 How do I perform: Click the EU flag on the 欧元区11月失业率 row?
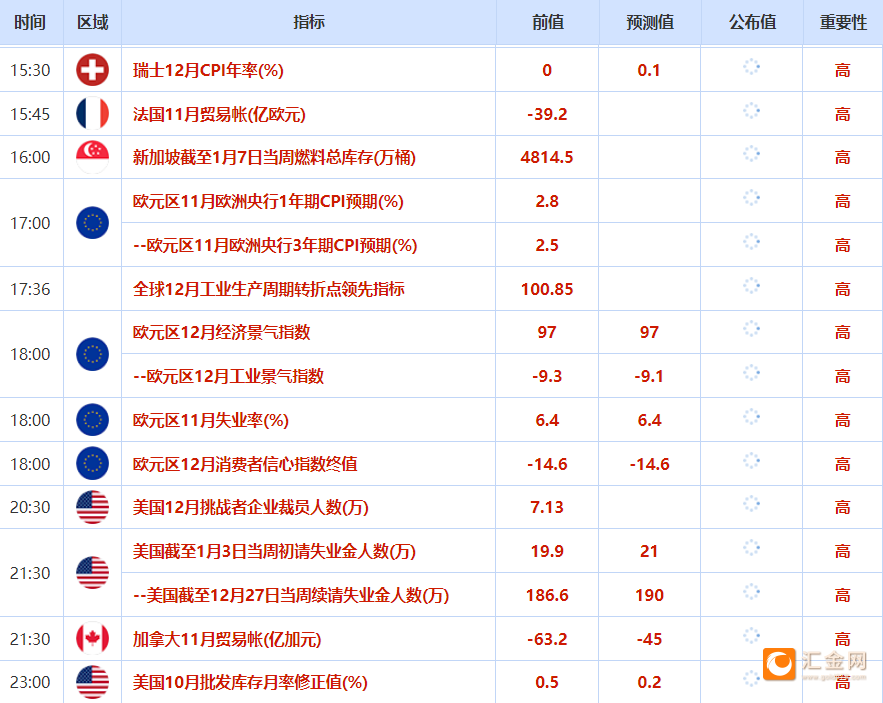click(x=92, y=420)
